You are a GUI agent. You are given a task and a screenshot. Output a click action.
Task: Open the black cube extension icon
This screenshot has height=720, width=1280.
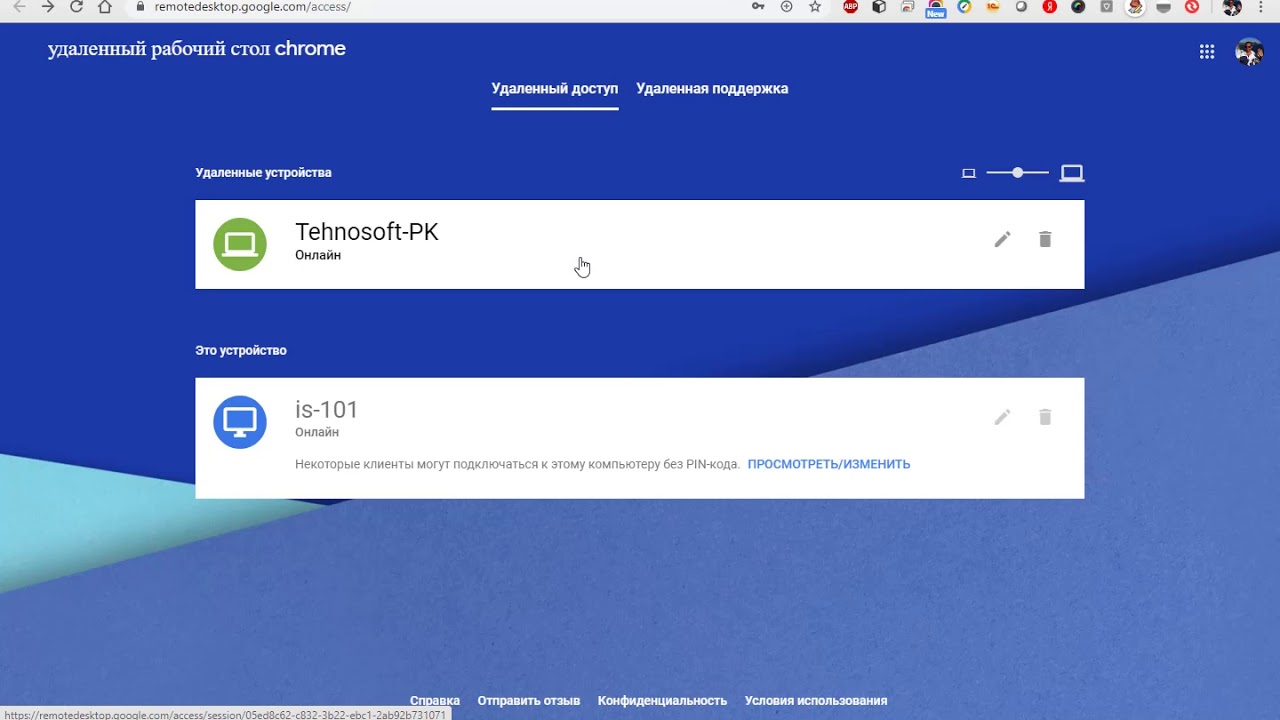click(879, 7)
